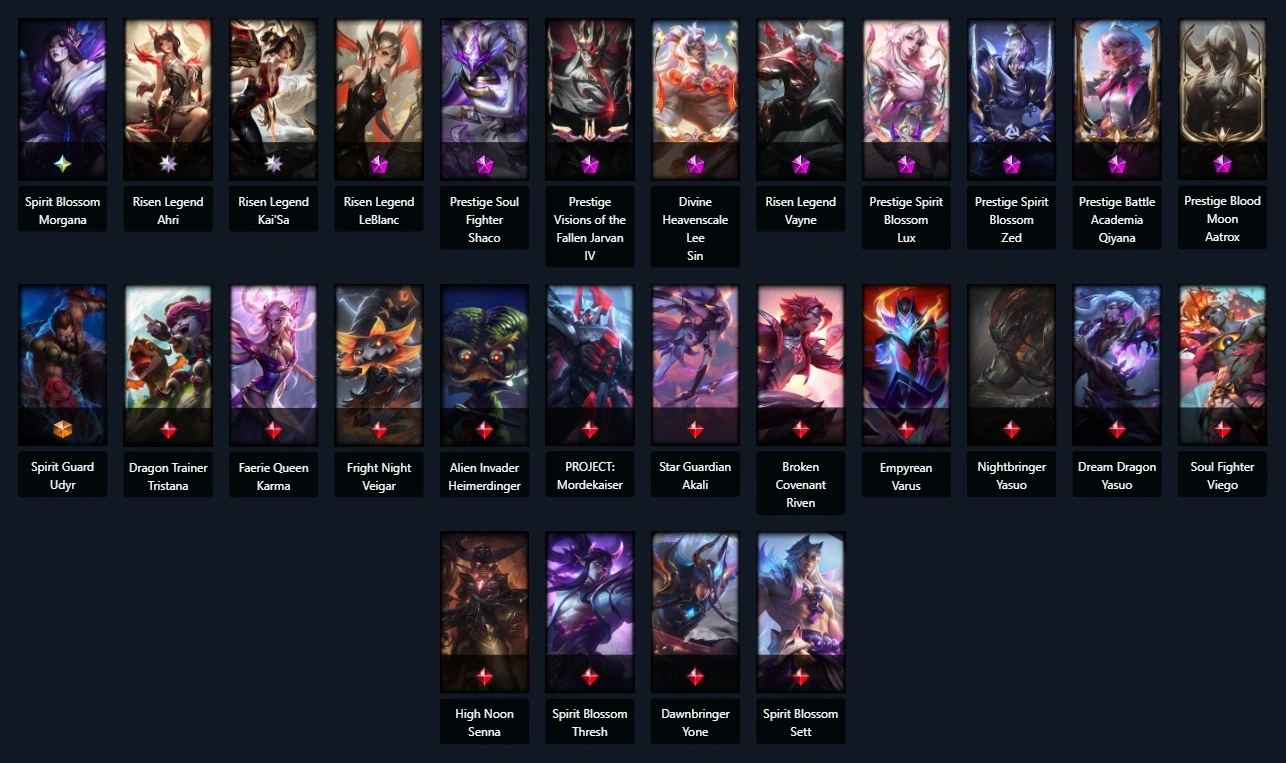Image resolution: width=1286 pixels, height=763 pixels.
Task: Click the Prestige Soul Fighter Shaco label
Action: (x=484, y=220)
